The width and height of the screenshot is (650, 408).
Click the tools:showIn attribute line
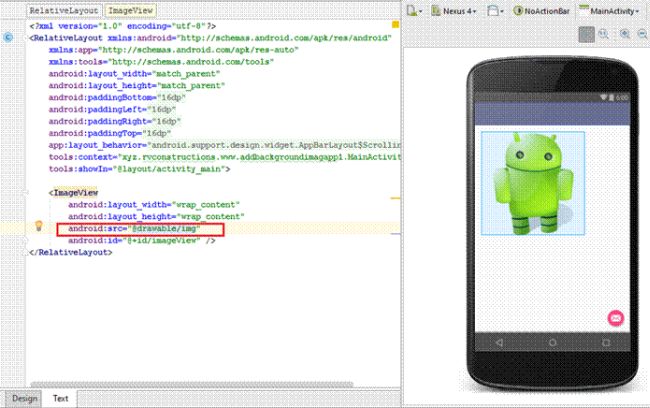[x=139, y=169]
